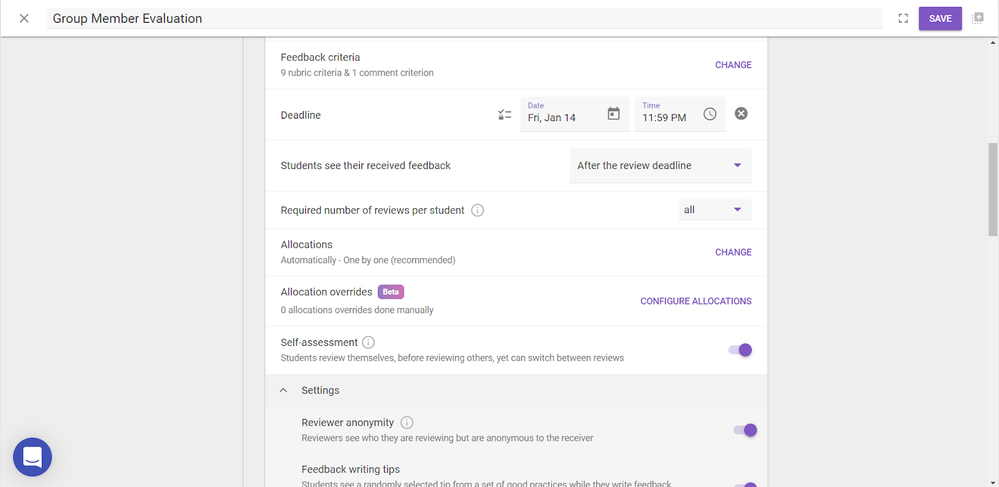Screen dimensions: 999x487
Task: Open the chat support launcher
Action: [x=32, y=457]
